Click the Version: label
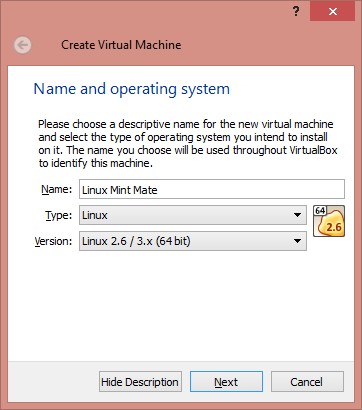Screen dimensions: 362x410 coord(53,241)
